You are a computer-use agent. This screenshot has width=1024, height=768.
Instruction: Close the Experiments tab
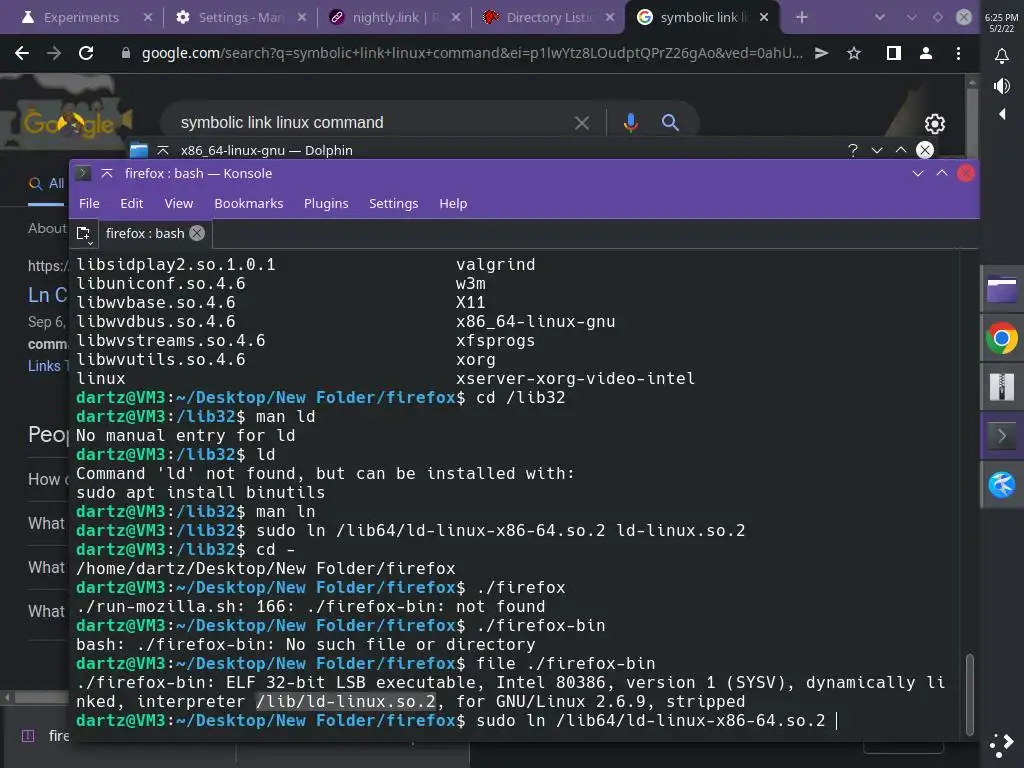pyautogui.click(x=148, y=17)
